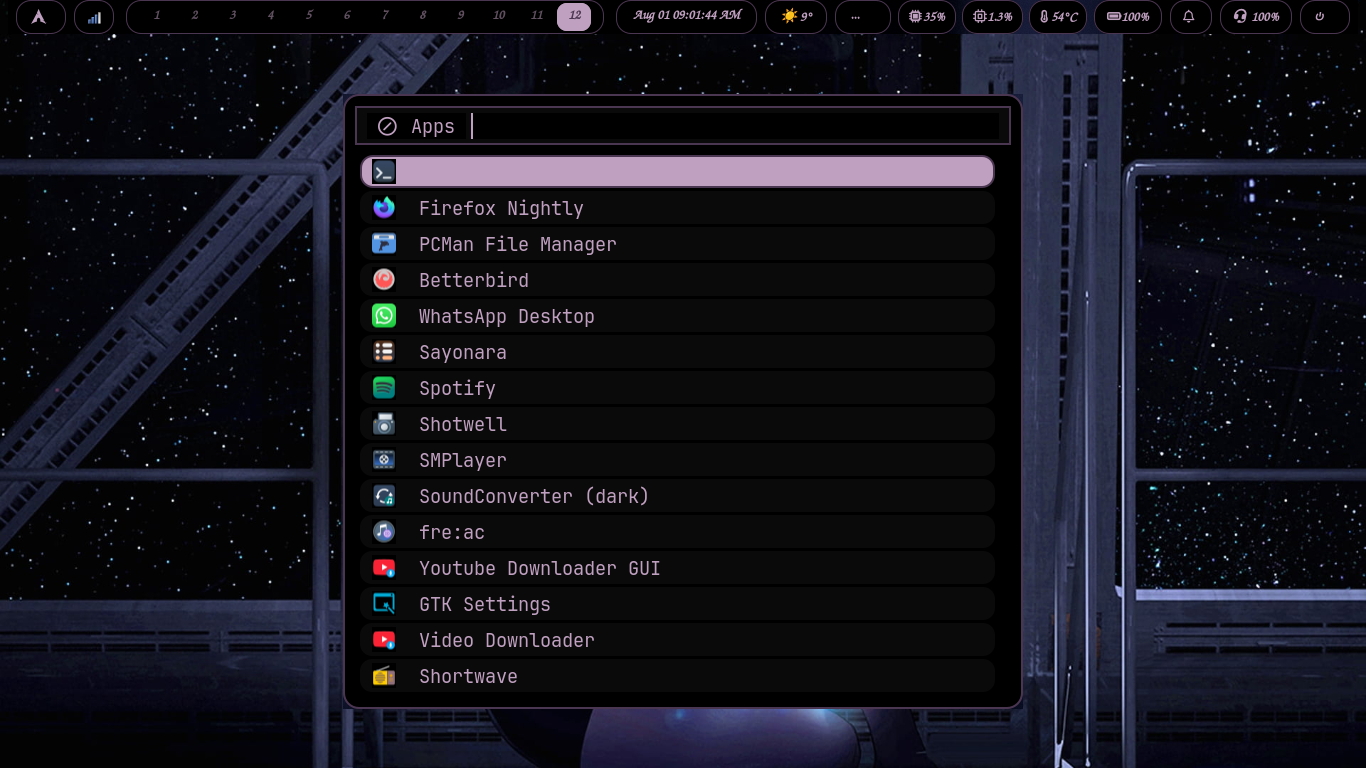Image resolution: width=1366 pixels, height=768 pixels.
Task: Switch to workspace 3
Action: 233,16
